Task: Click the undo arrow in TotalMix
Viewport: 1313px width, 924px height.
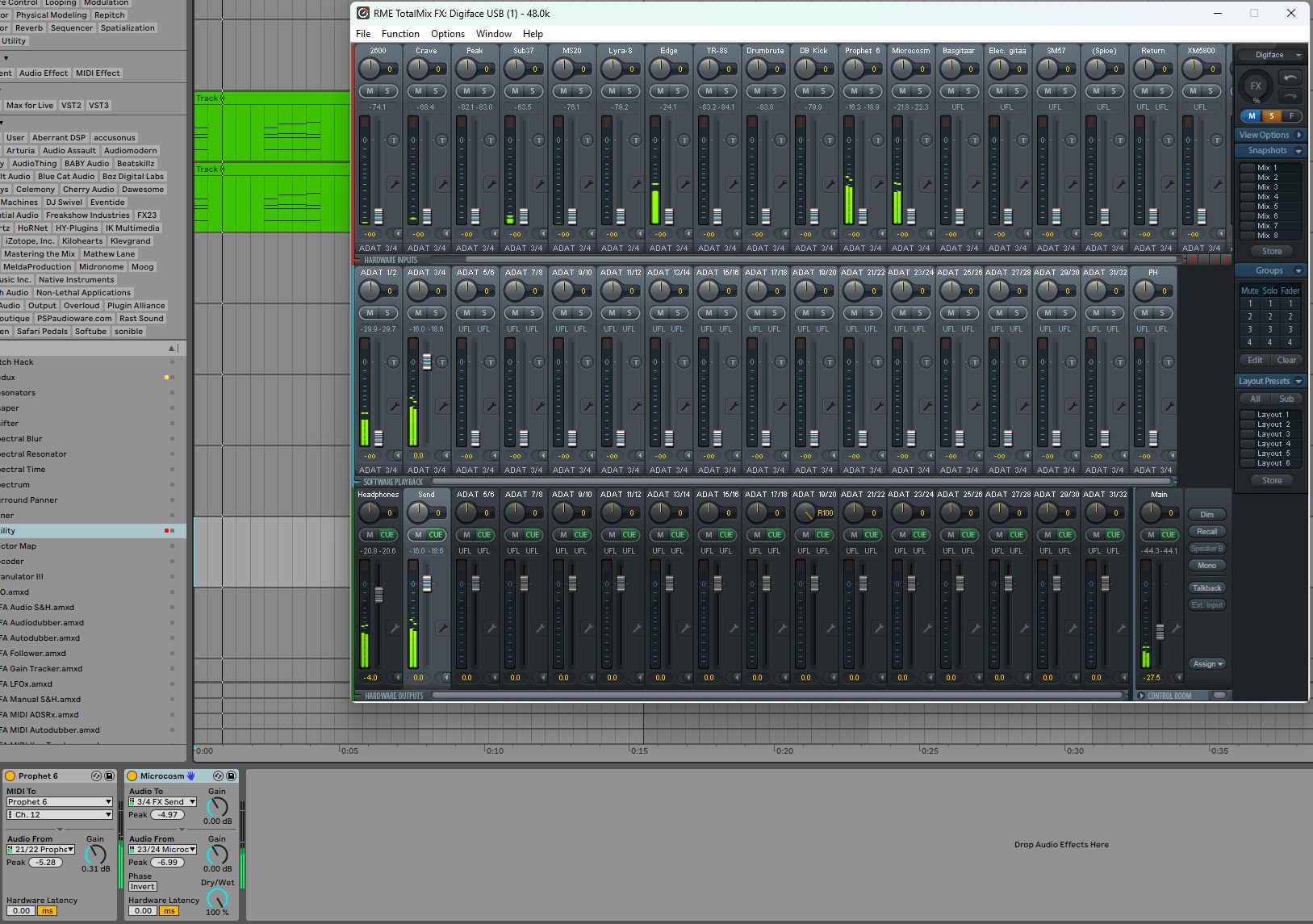Action: coord(1290,78)
